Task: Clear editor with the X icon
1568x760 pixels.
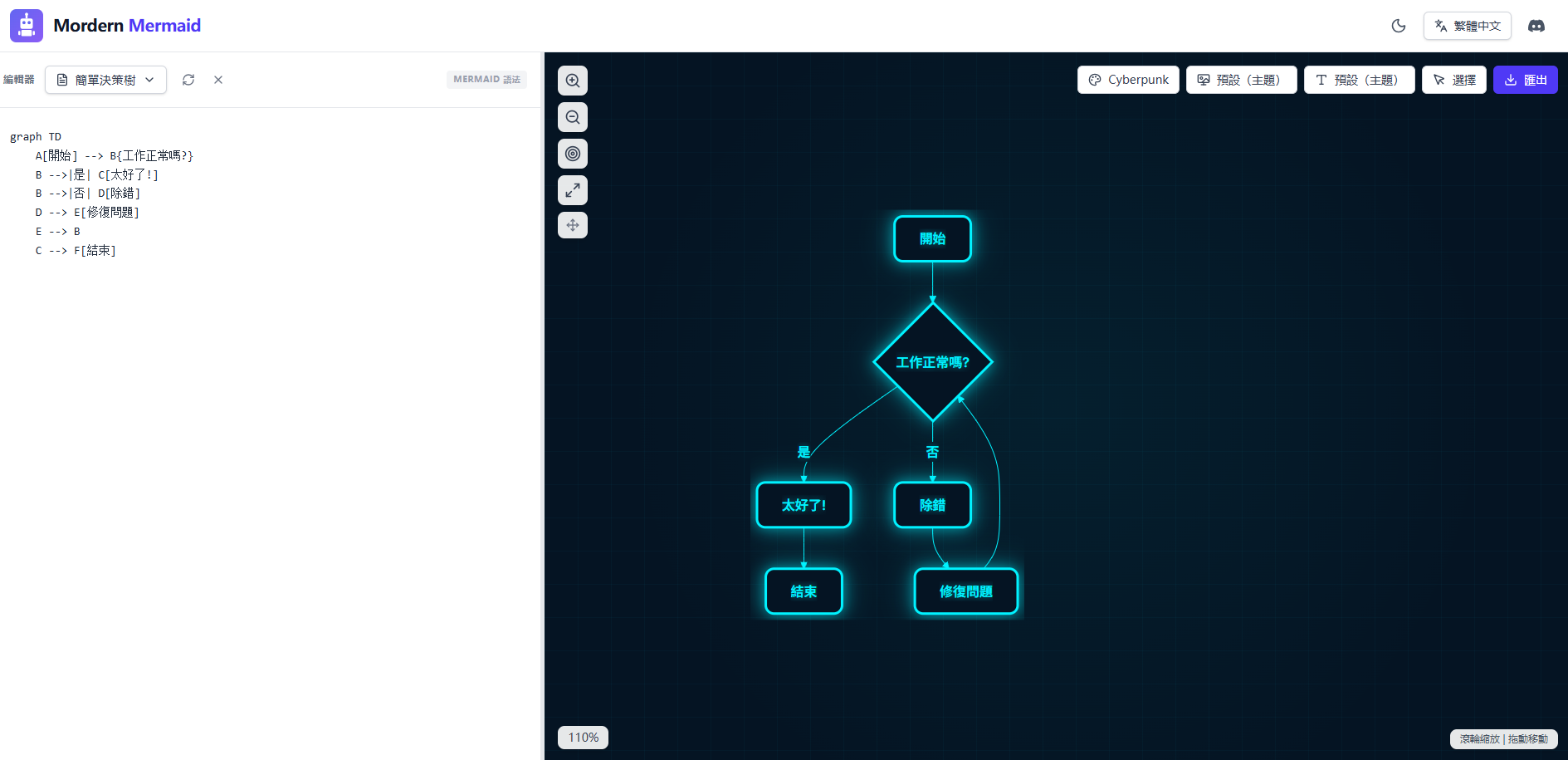Action: pos(218,80)
